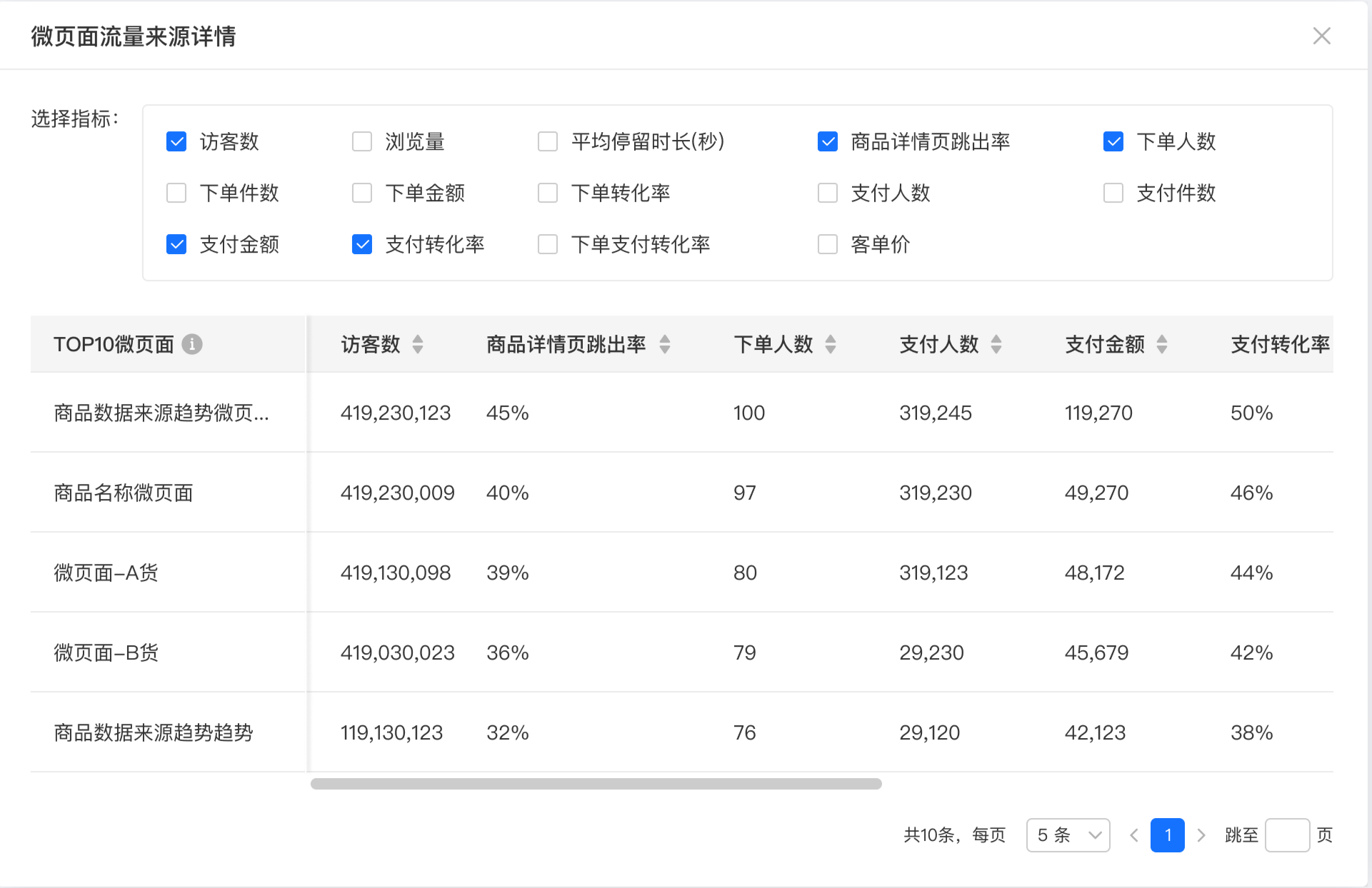Click payment amount 49,270
Screen dimensions: 1372x888
[x=1097, y=493]
